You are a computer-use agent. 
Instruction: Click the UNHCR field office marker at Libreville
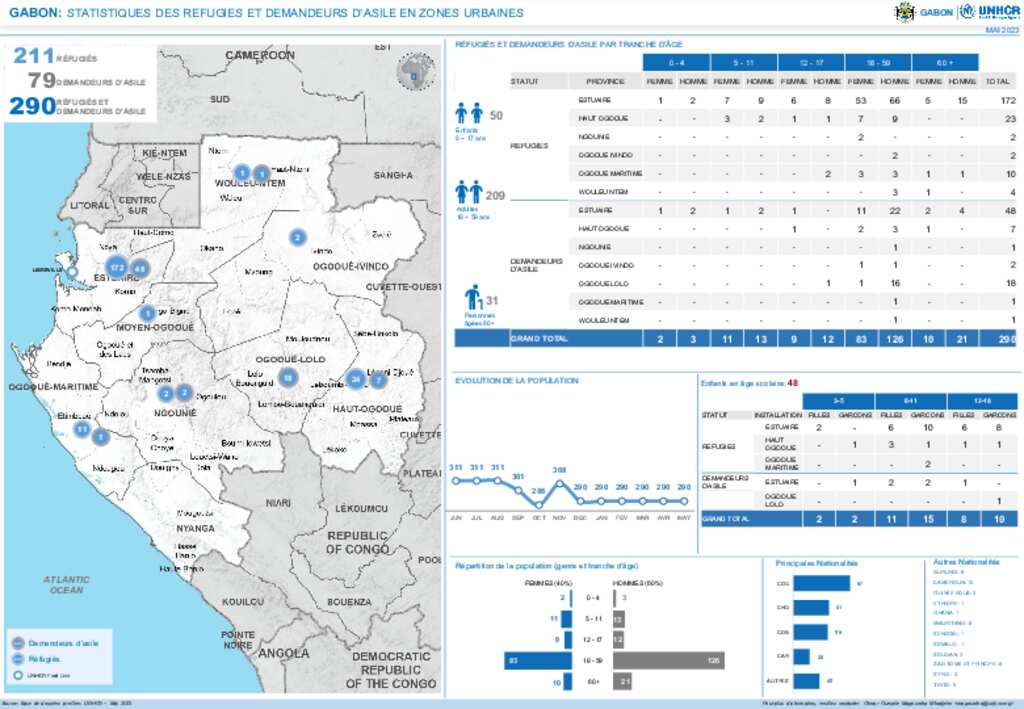click(x=71, y=271)
